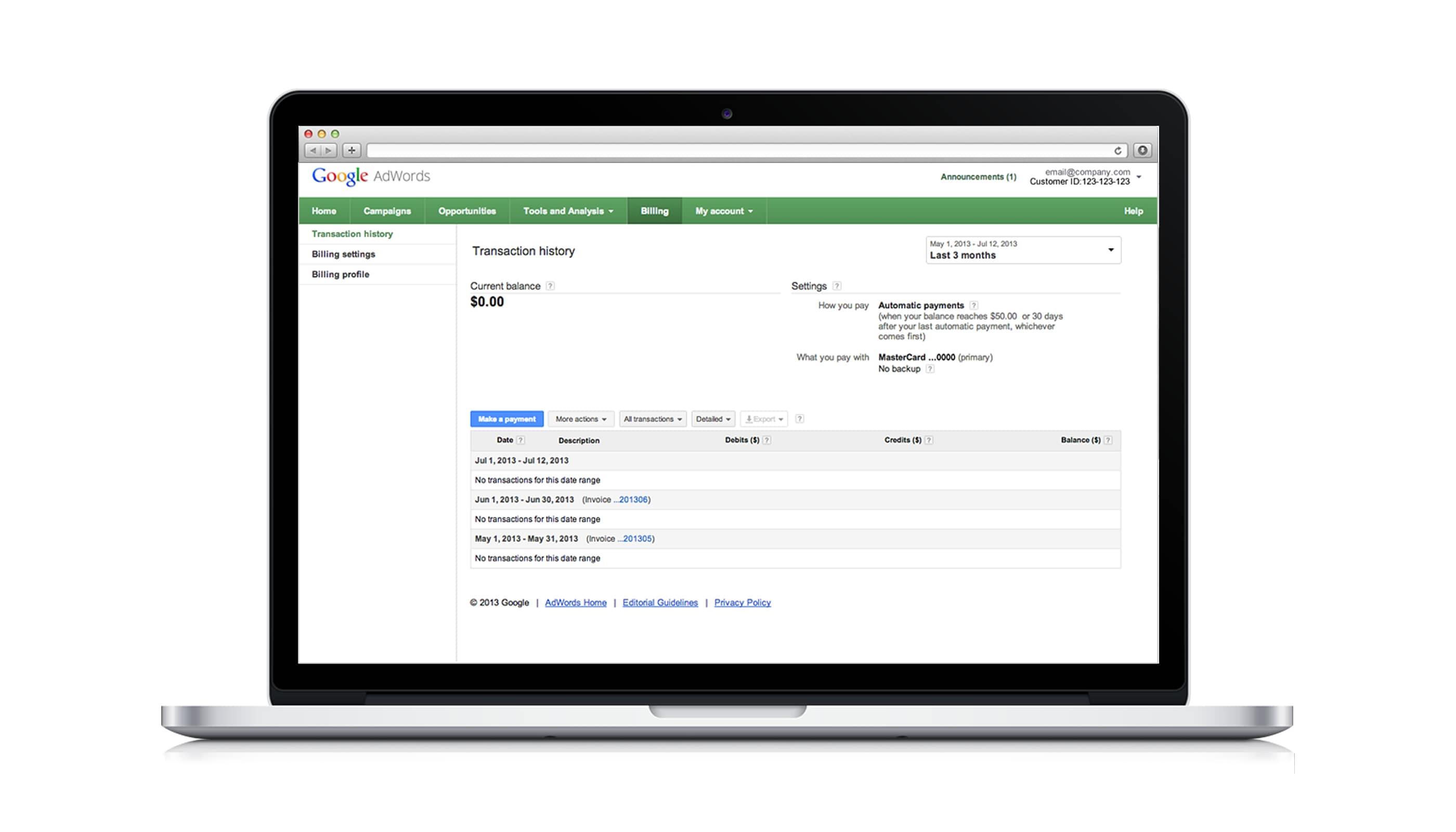Open the Announcements (1) link
1456x832 pixels.
tap(978, 177)
